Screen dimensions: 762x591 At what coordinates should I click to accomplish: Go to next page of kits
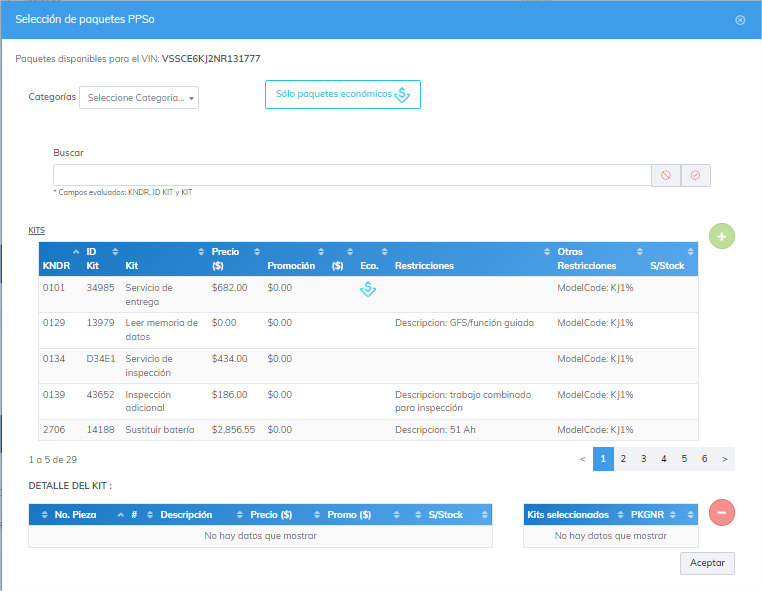(725, 459)
